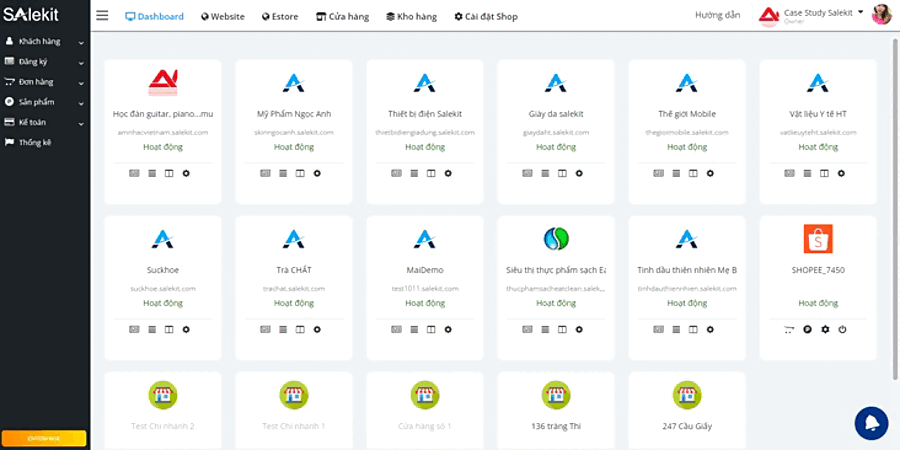Image resolution: width=900 pixels, height=450 pixels.
Task: Click the Shopee logo on SHOPEE_7450 card
Action: [818, 239]
